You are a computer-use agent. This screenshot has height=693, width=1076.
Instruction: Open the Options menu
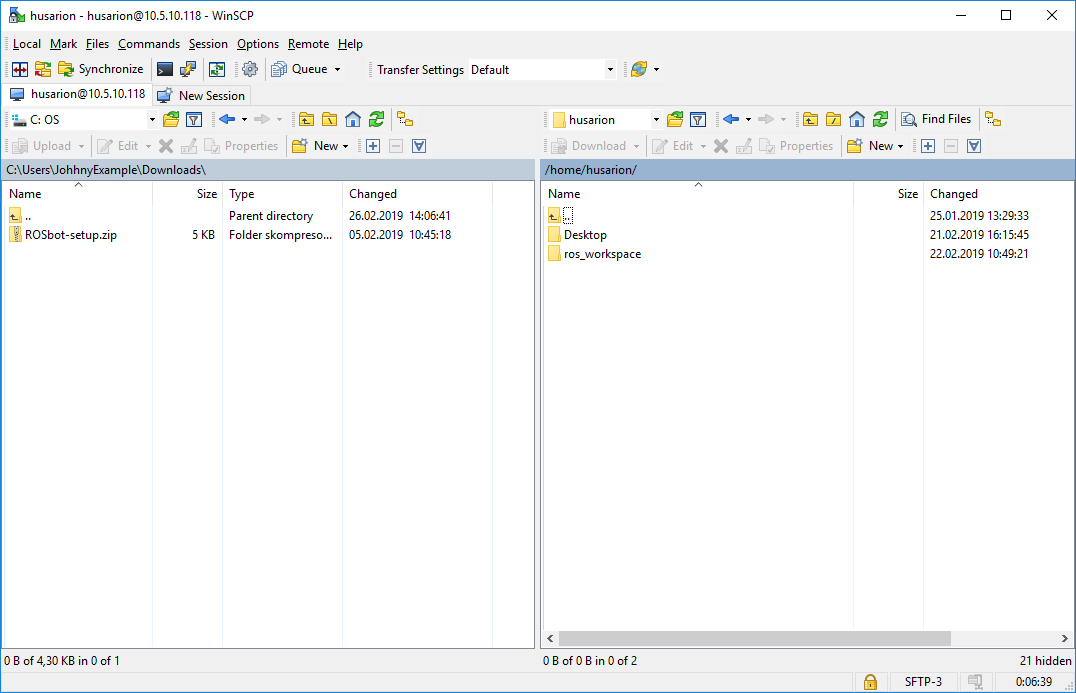pyautogui.click(x=258, y=44)
